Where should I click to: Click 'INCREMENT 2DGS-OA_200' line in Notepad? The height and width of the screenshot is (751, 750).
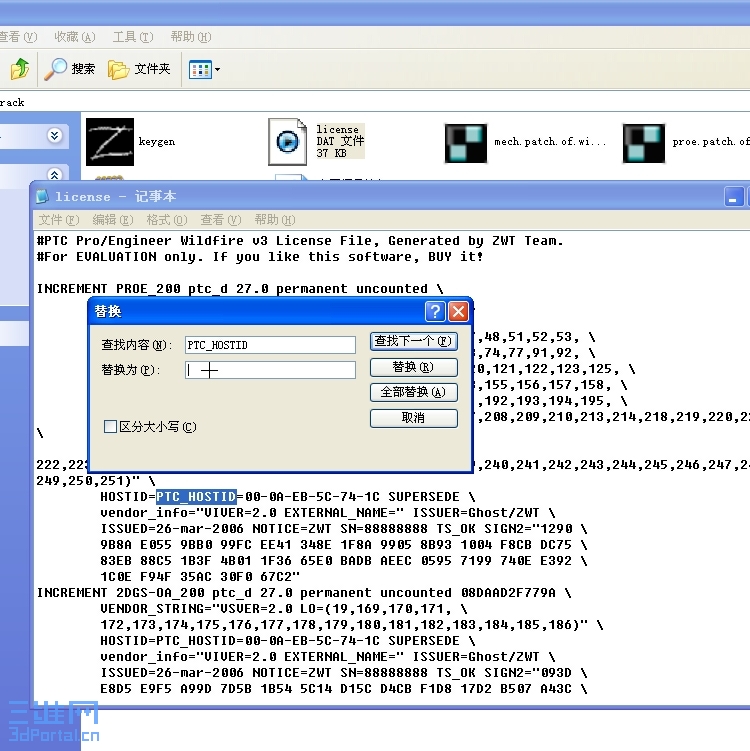tap(304, 592)
